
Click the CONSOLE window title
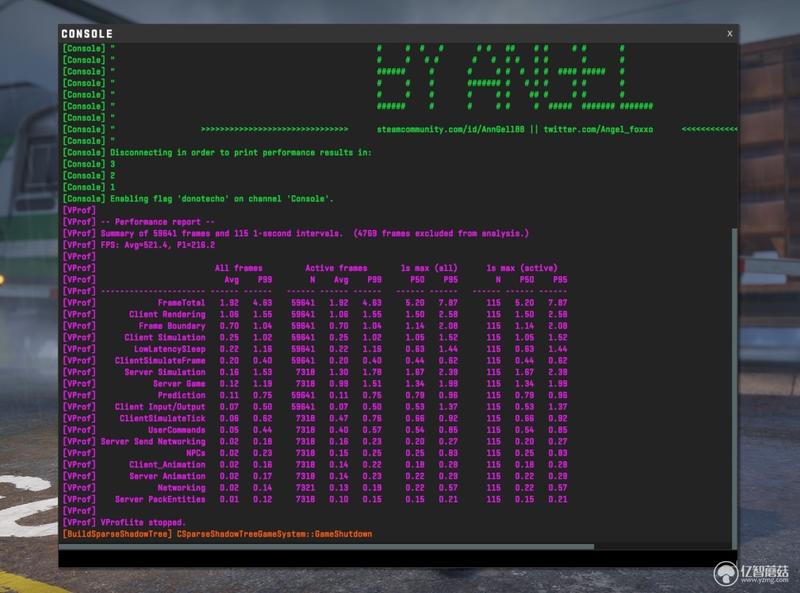pyautogui.click(x=87, y=34)
